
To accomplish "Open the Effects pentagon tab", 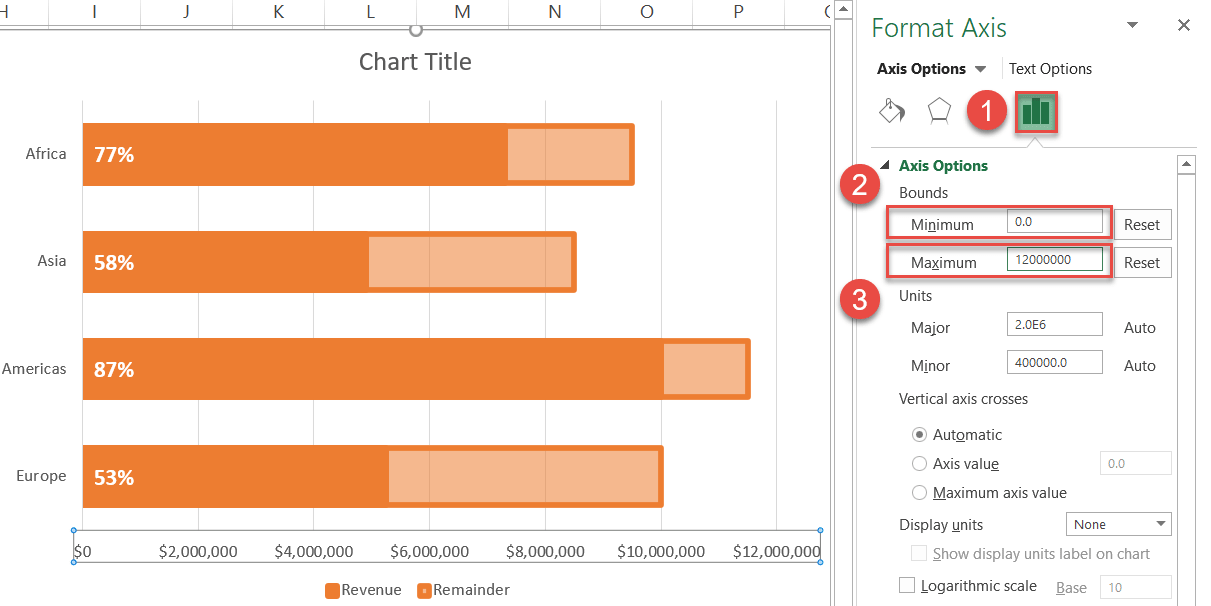I will (938, 111).
